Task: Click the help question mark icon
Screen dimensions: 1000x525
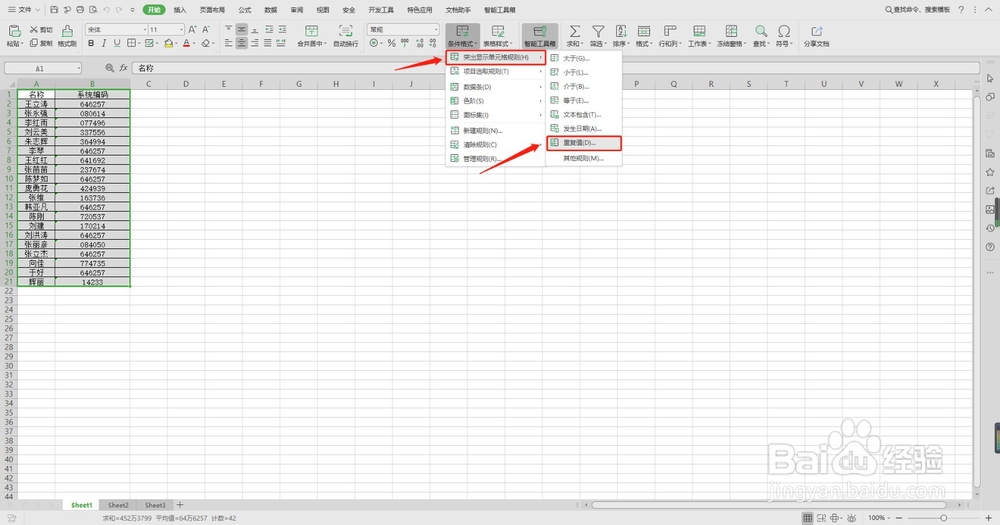Action: click(x=961, y=10)
